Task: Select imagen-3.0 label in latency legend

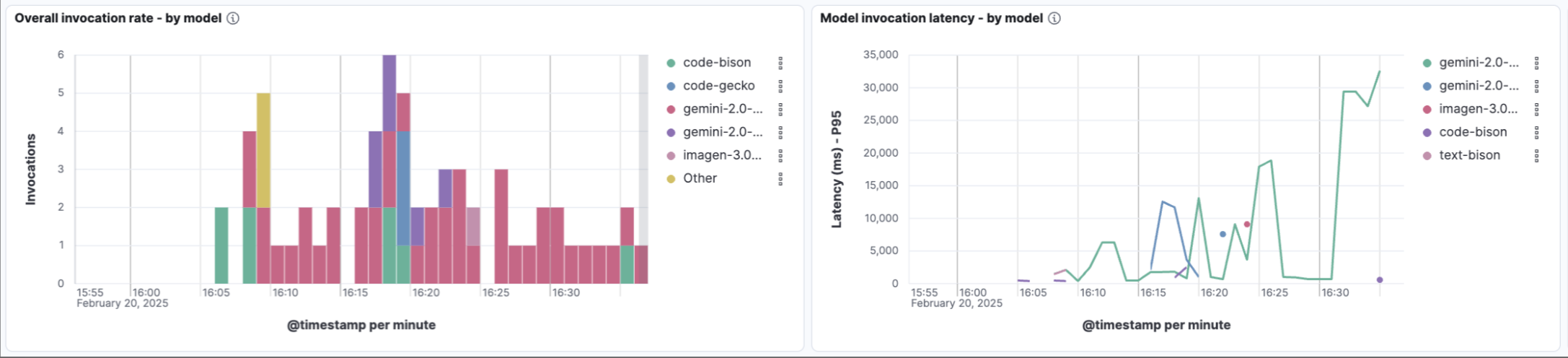Action: pyautogui.click(x=1478, y=109)
